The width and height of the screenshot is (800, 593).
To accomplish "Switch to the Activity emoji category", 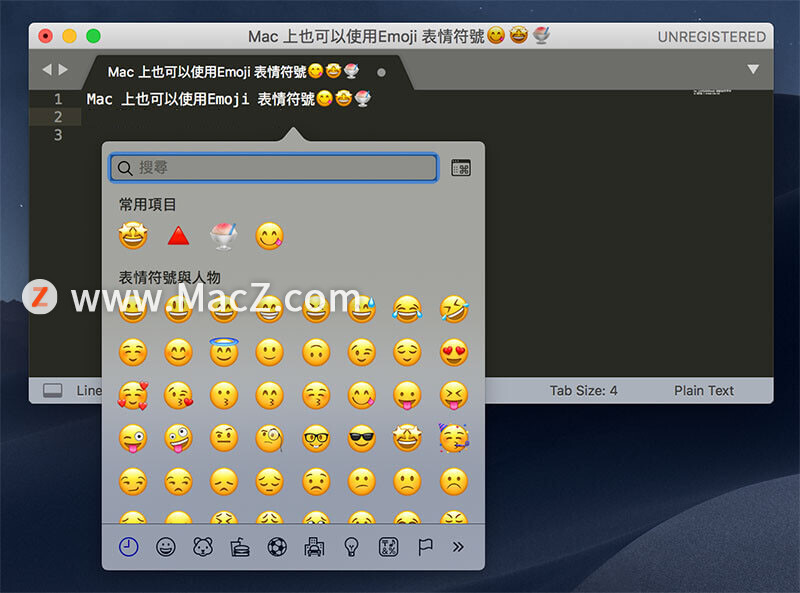I will [x=278, y=547].
